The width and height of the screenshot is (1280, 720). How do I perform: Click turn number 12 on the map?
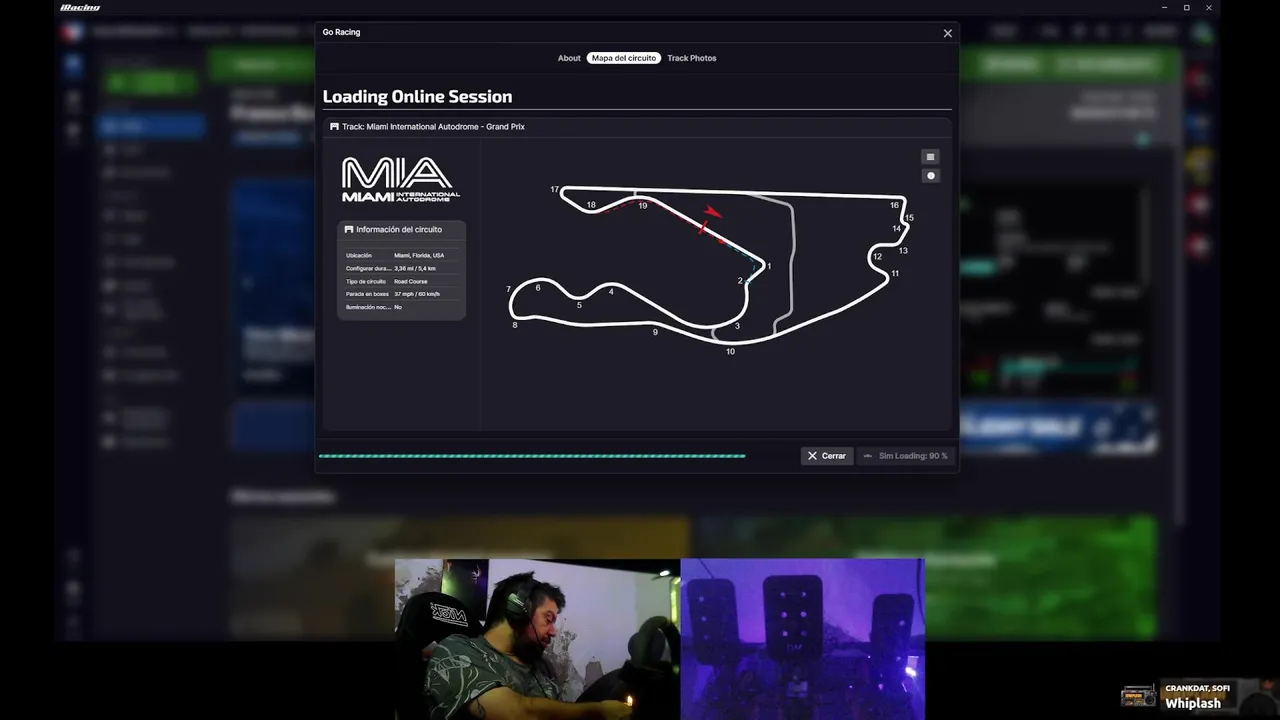pyautogui.click(x=877, y=257)
